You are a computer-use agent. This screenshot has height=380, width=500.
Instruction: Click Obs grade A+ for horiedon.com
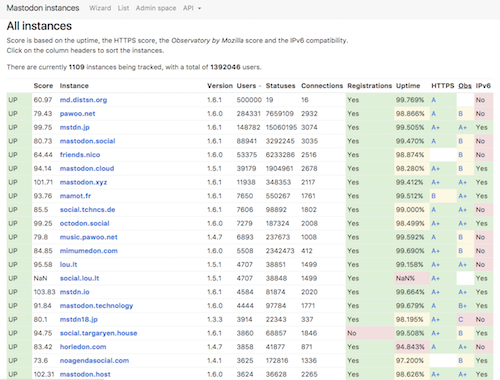[462, 347]
